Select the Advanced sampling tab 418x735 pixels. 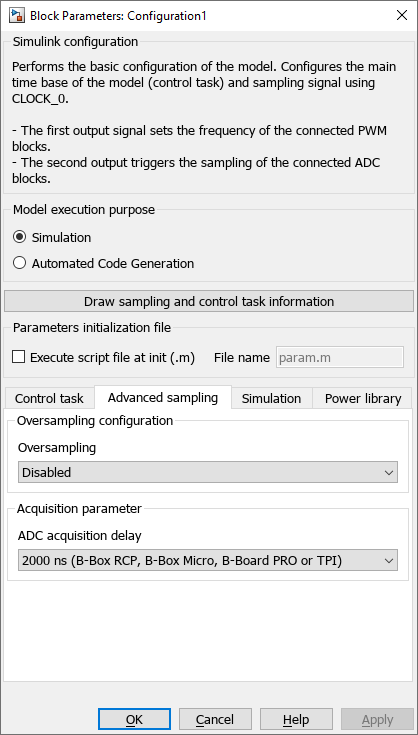point(163,398)
